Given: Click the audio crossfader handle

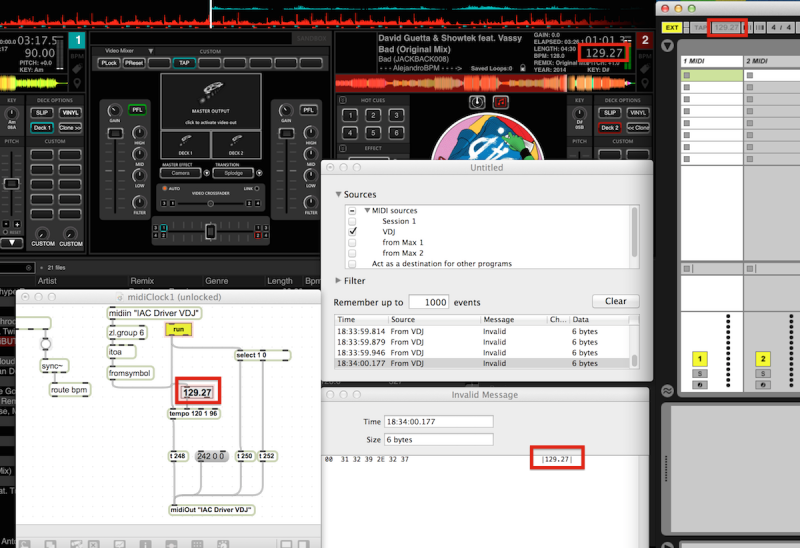Looking at the screenshot, I should point(210,232).
